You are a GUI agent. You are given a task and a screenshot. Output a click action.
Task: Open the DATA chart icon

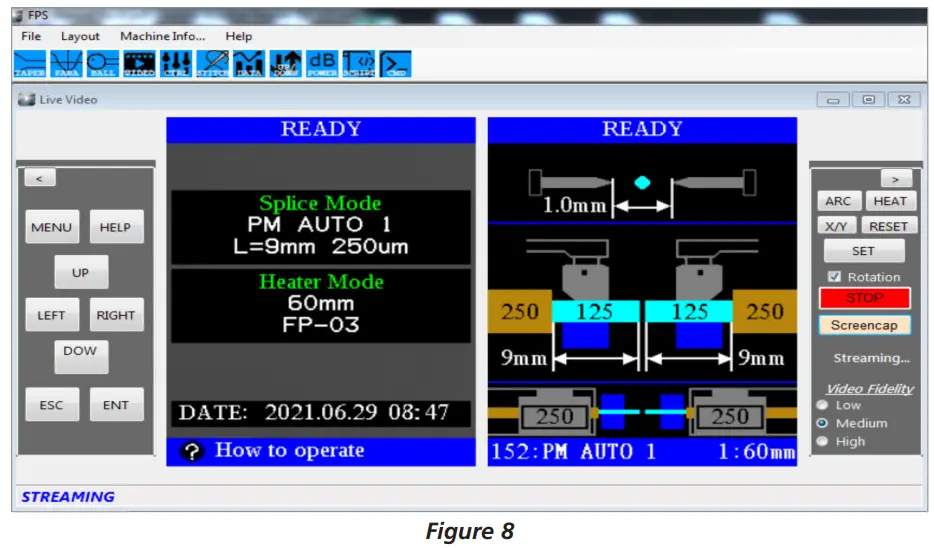[x=249, y=64]
